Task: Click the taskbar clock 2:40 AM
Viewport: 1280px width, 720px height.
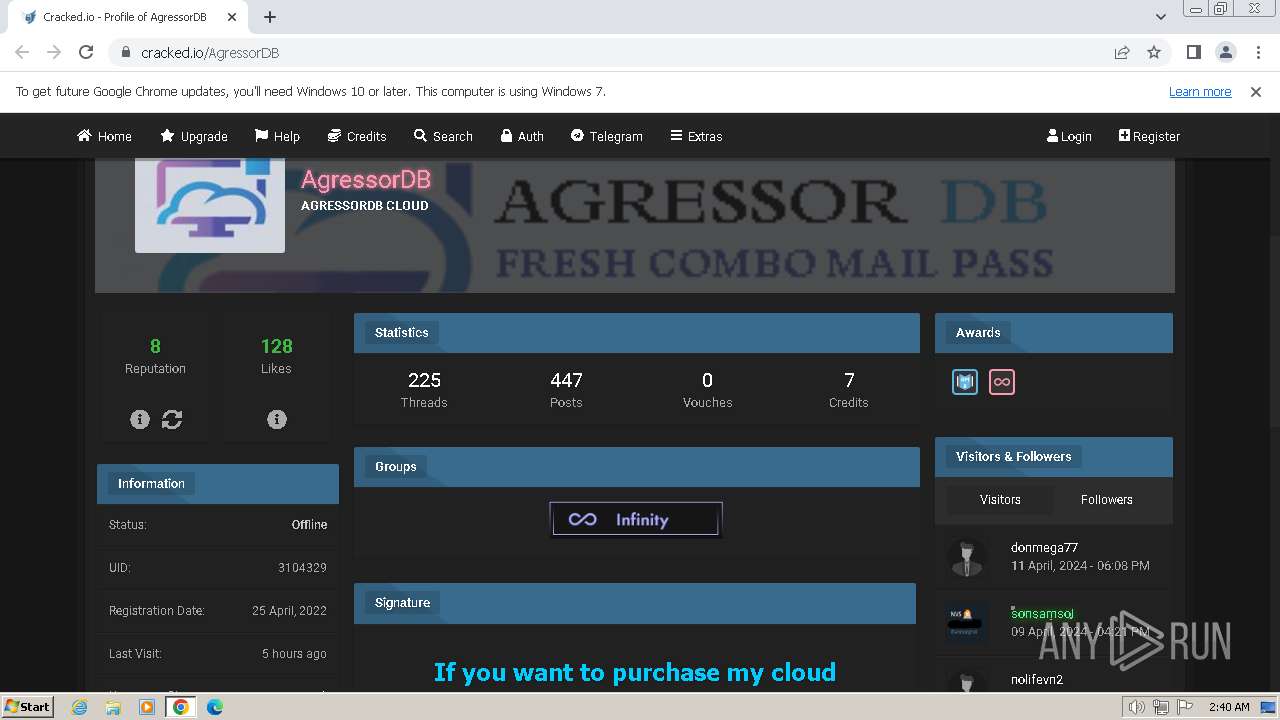Action: (x=1229, y=707)
